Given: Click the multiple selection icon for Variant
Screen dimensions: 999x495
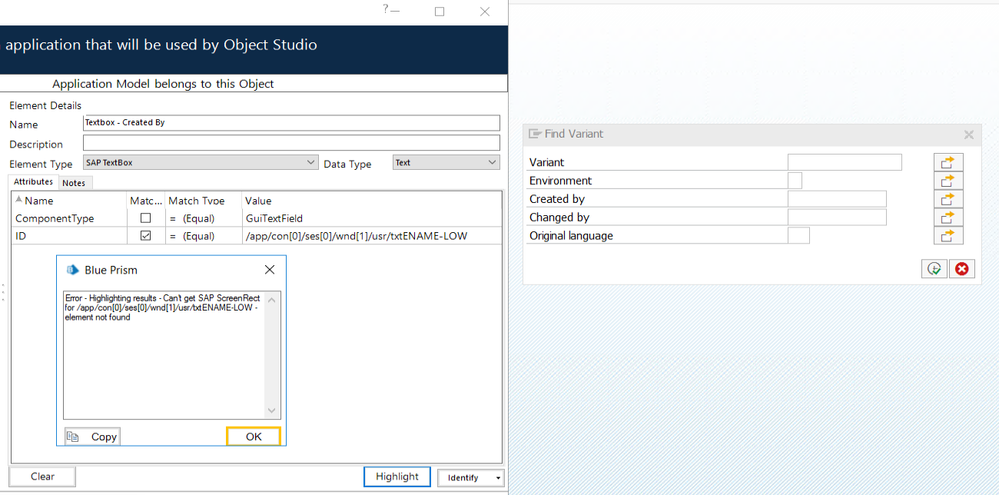Looking at the screenshot, I should (x=947, y=162).
